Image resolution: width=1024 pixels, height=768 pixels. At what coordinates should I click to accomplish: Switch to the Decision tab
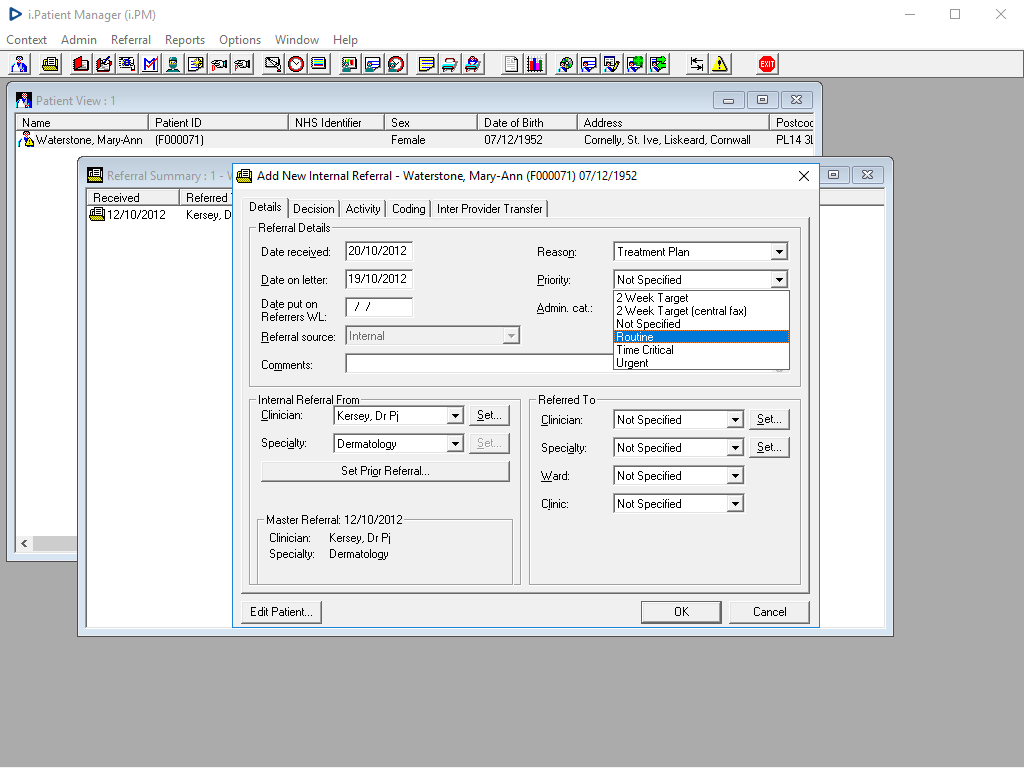(313, 209)
